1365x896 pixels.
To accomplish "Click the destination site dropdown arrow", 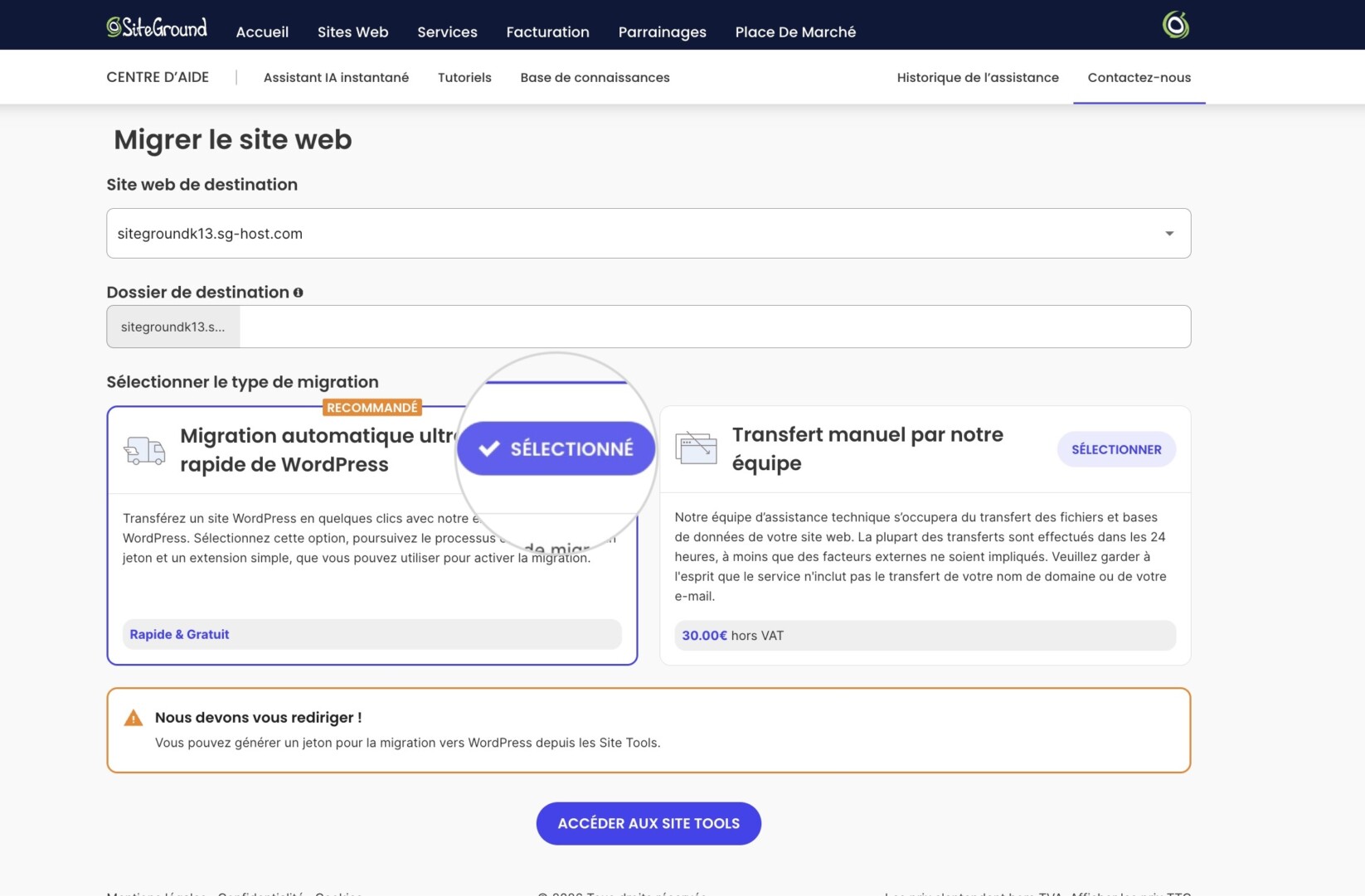I will point(1169,234).
